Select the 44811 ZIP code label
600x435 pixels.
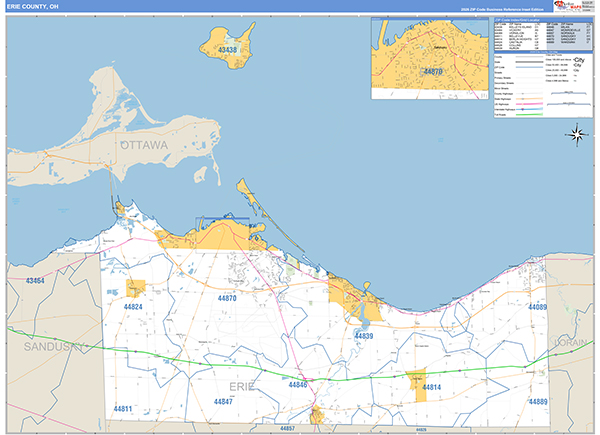125,409
